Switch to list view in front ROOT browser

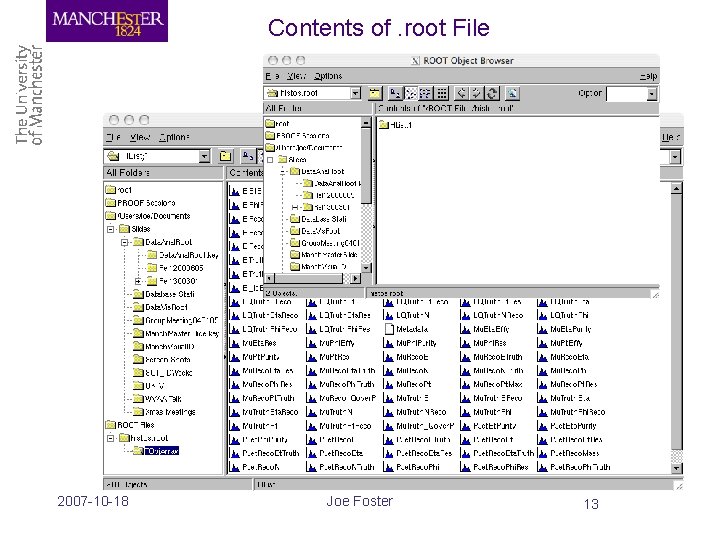click(426, 94)
